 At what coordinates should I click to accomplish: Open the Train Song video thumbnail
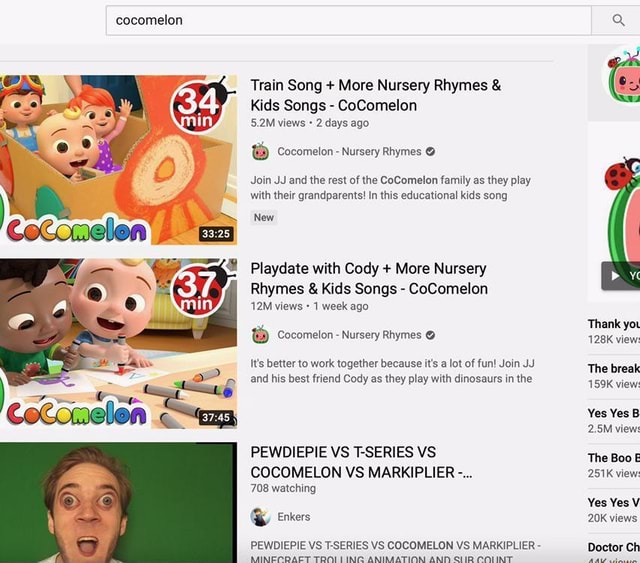tap(118, 160)
